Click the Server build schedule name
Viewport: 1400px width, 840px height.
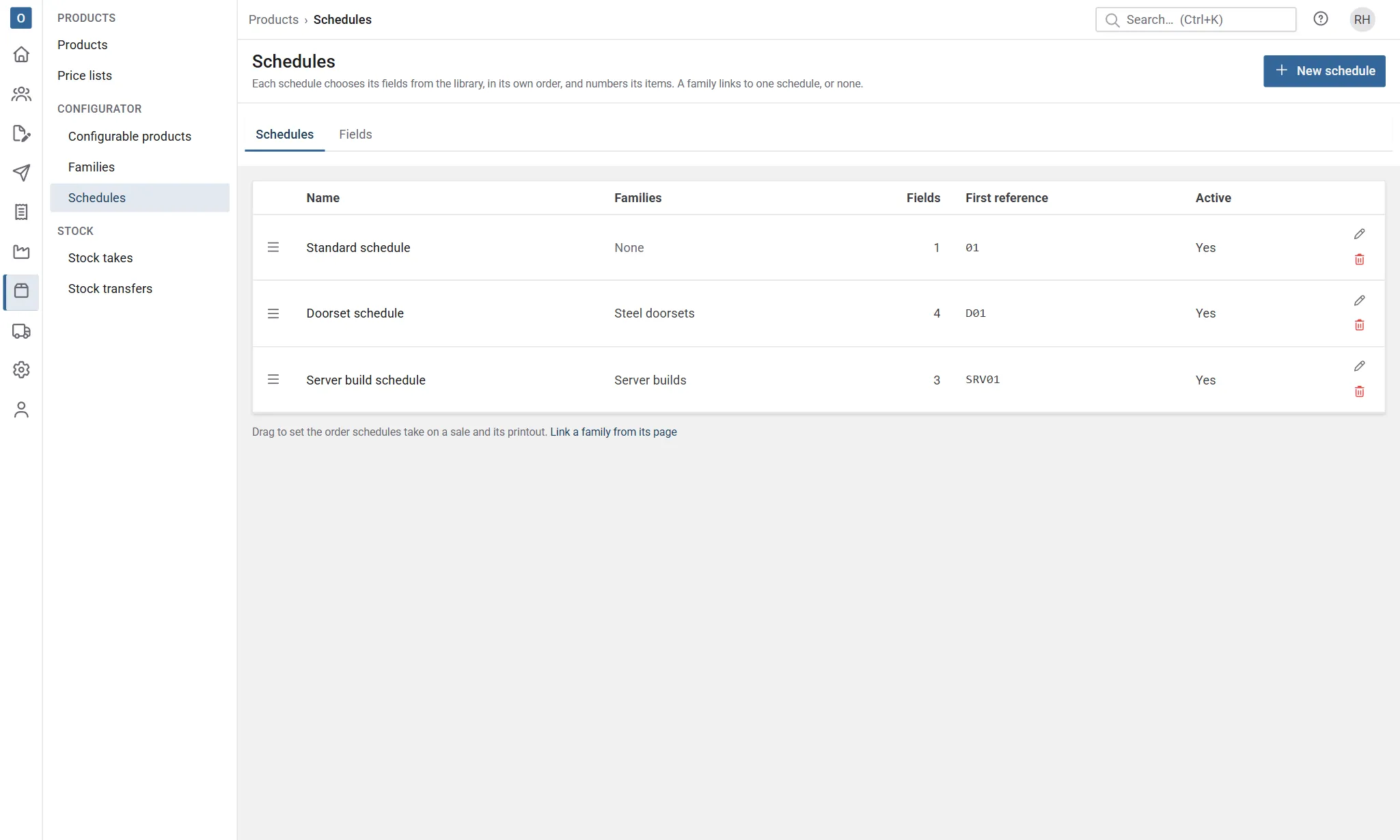pos(366,380)
